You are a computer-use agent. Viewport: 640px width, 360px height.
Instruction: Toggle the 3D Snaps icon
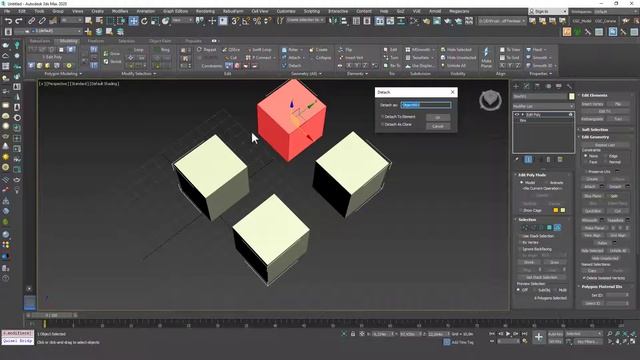(x=235, y=21)
